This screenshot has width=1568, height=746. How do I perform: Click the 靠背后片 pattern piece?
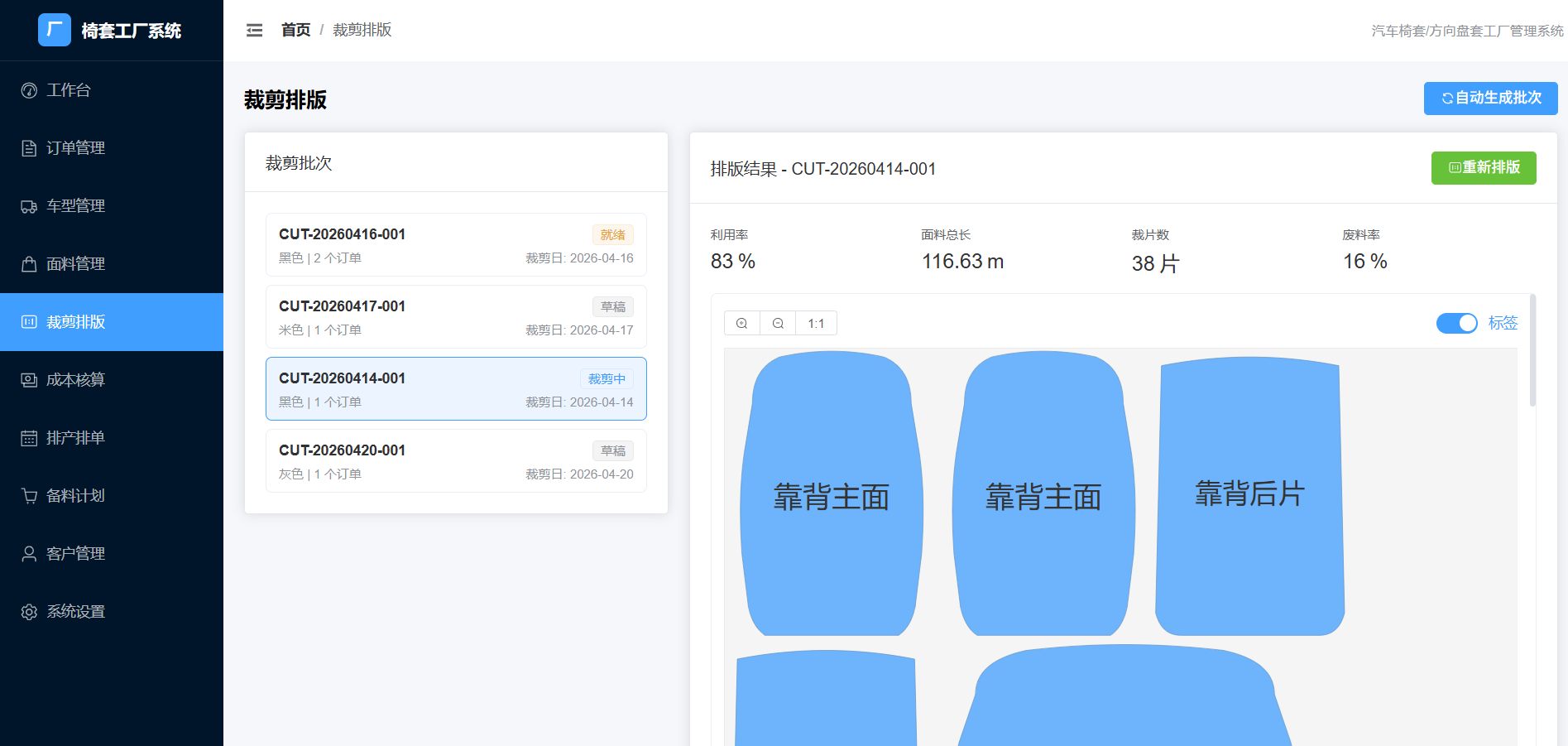1249,495
